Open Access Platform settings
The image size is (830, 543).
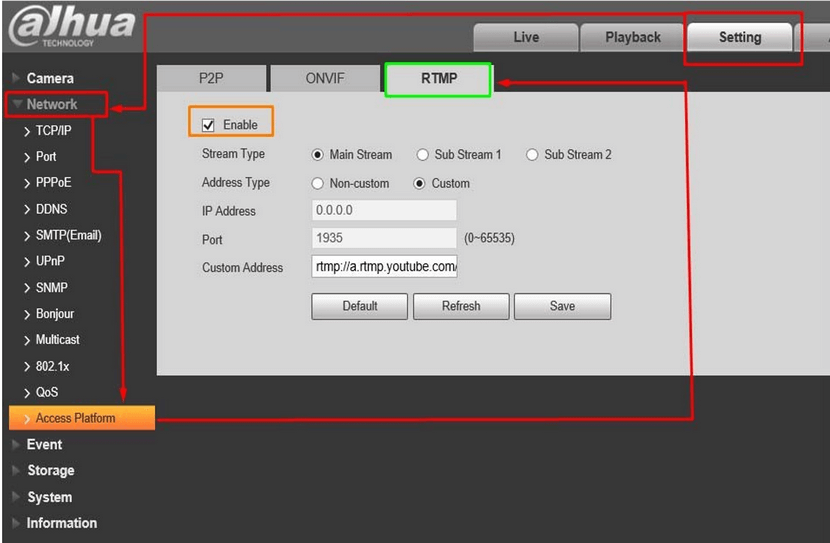click(x=82, y=418)
